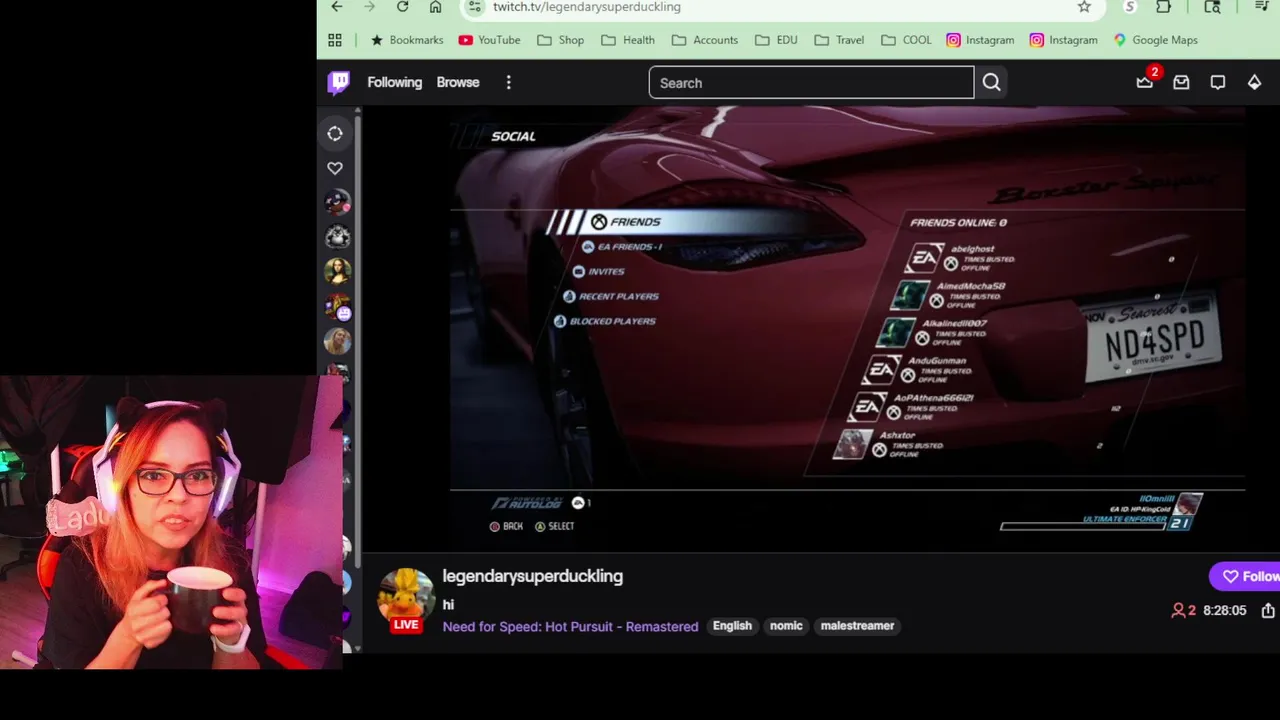Screen dimensions: 1280x720
Task: Click the browser forward arrow
Action: 369,7
